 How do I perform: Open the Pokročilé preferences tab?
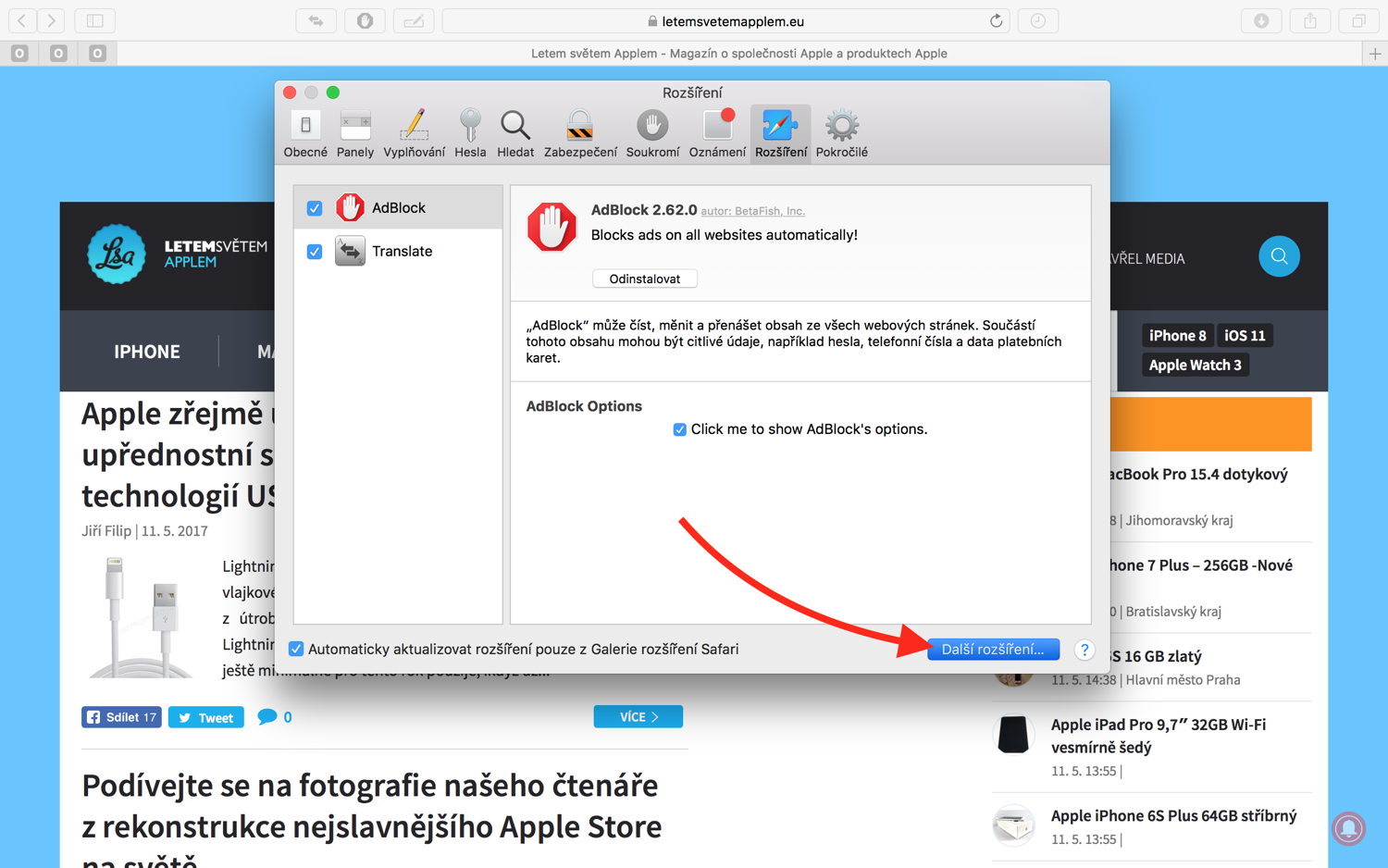841,134
